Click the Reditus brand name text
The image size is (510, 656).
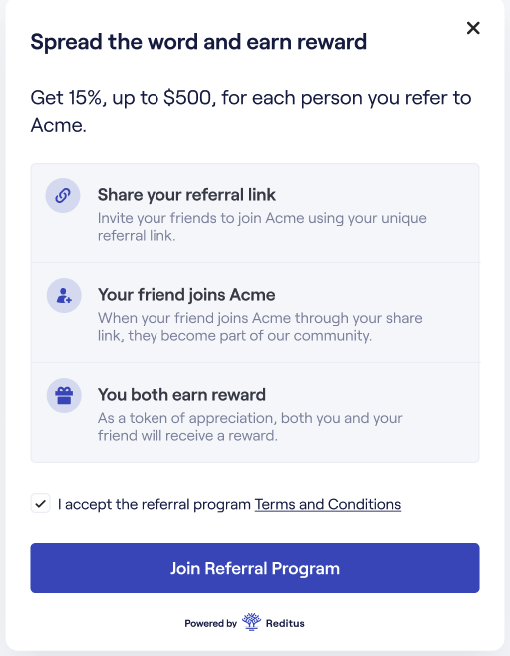pos(285,623)
